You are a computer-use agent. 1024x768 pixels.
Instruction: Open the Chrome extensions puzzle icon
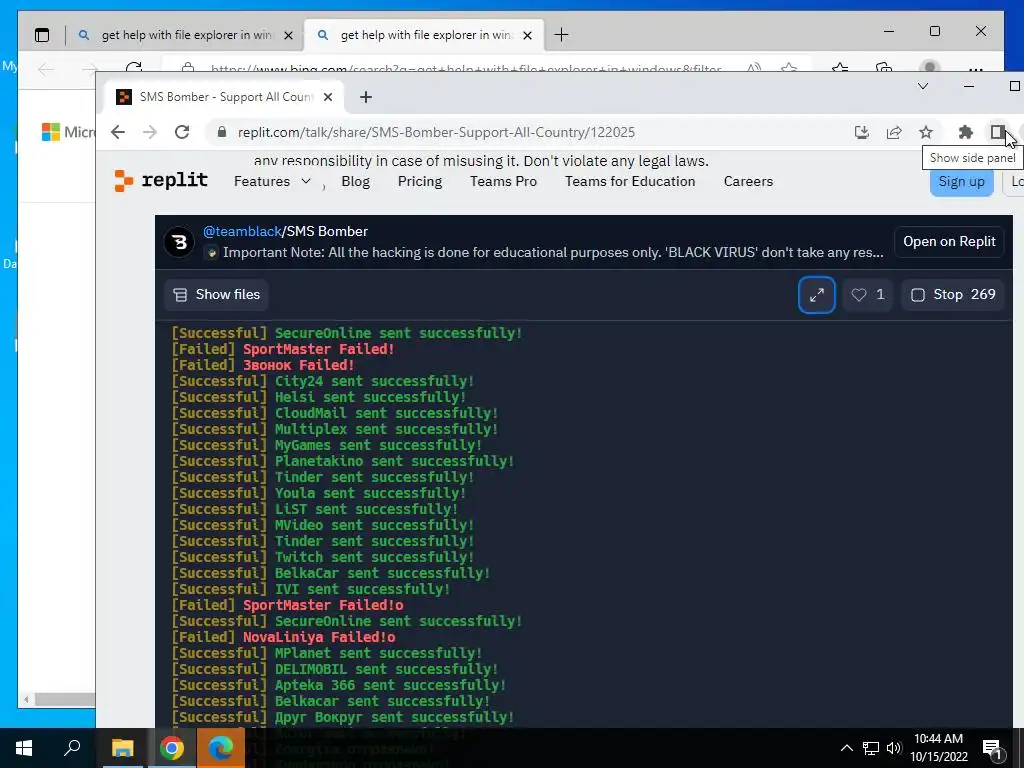pyautogui.click(x=965, y=133)
